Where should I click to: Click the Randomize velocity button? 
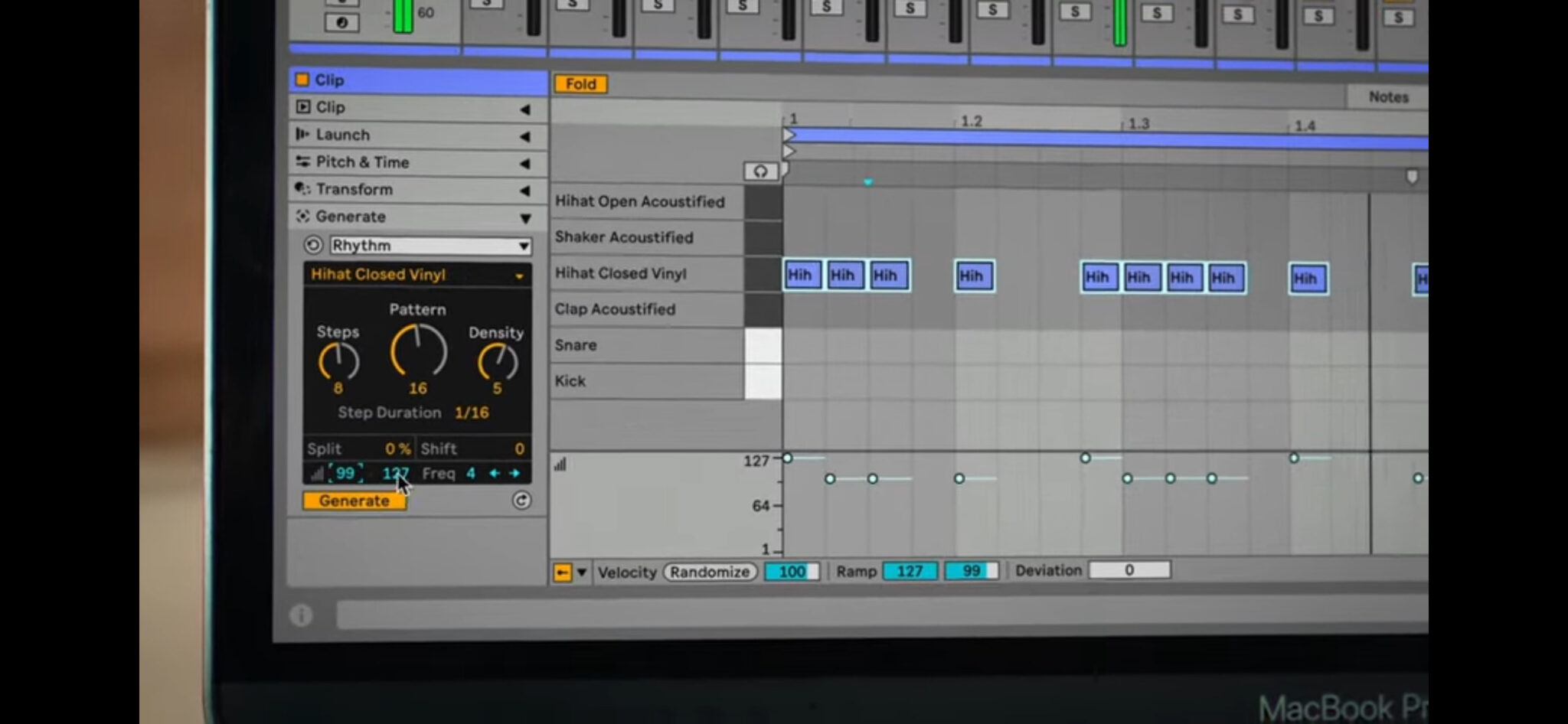click(x=709, y=572)
